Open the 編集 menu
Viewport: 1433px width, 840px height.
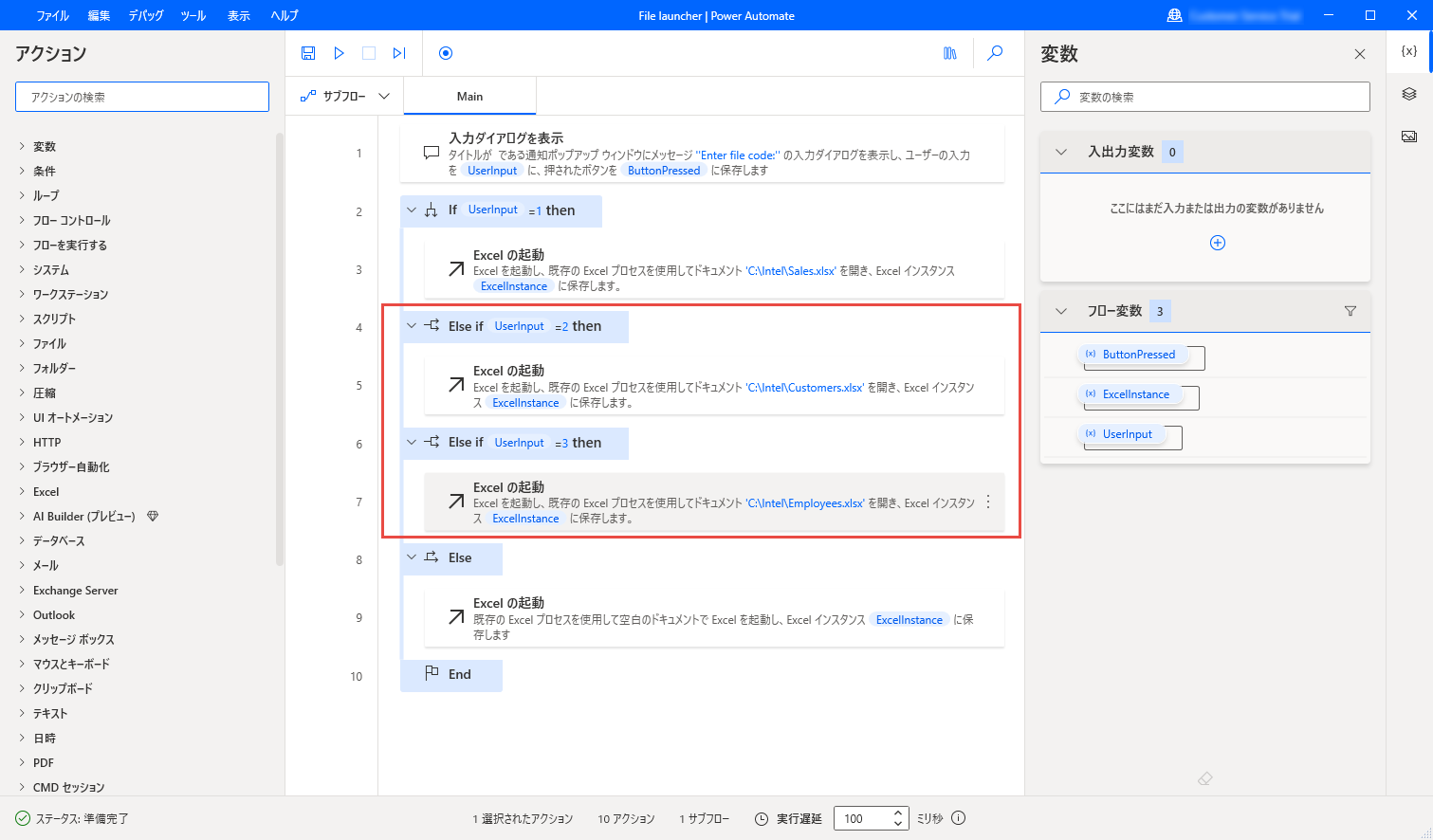pos(99,15)
